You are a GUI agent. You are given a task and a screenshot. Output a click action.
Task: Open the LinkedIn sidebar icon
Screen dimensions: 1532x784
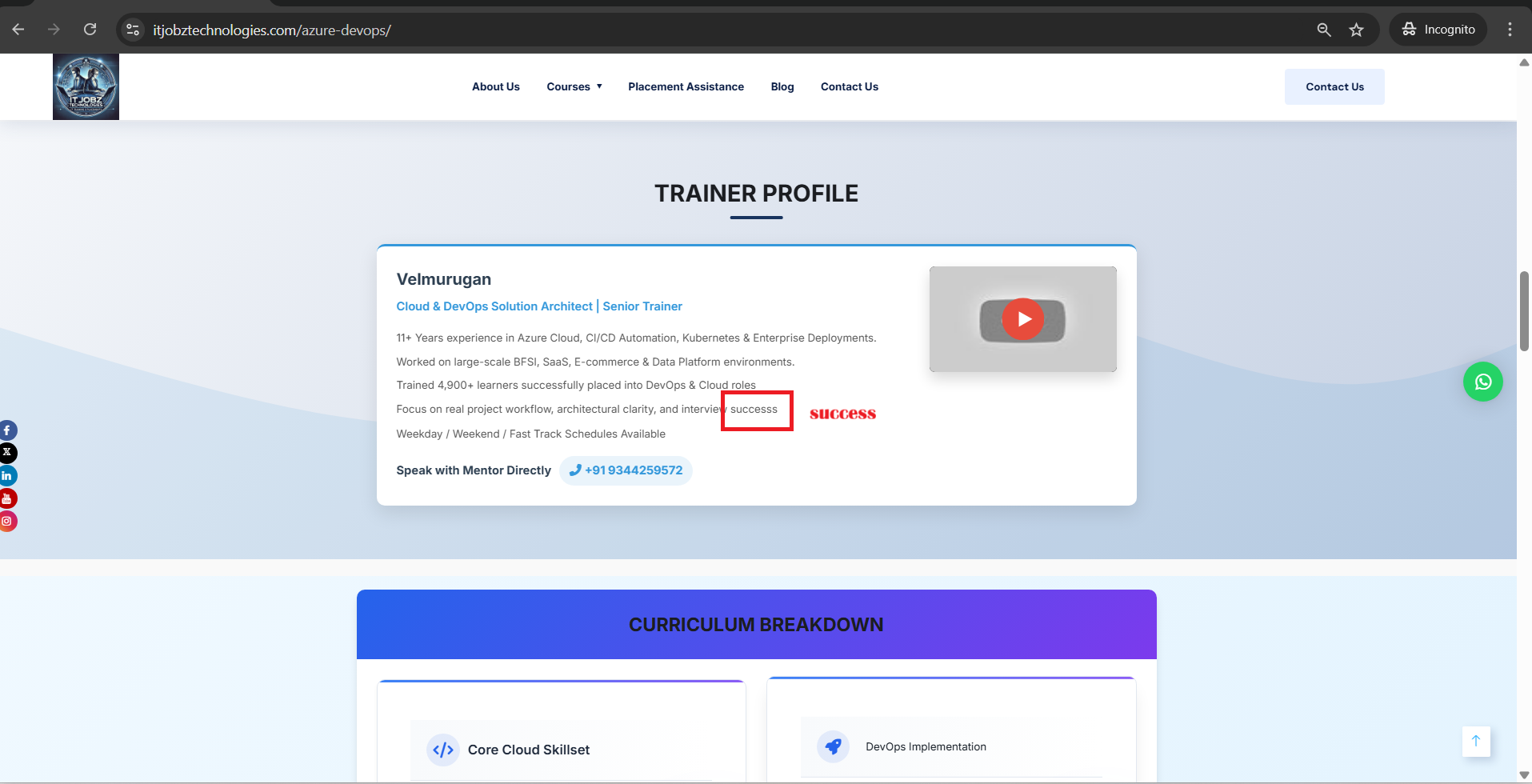click(7, 476)
